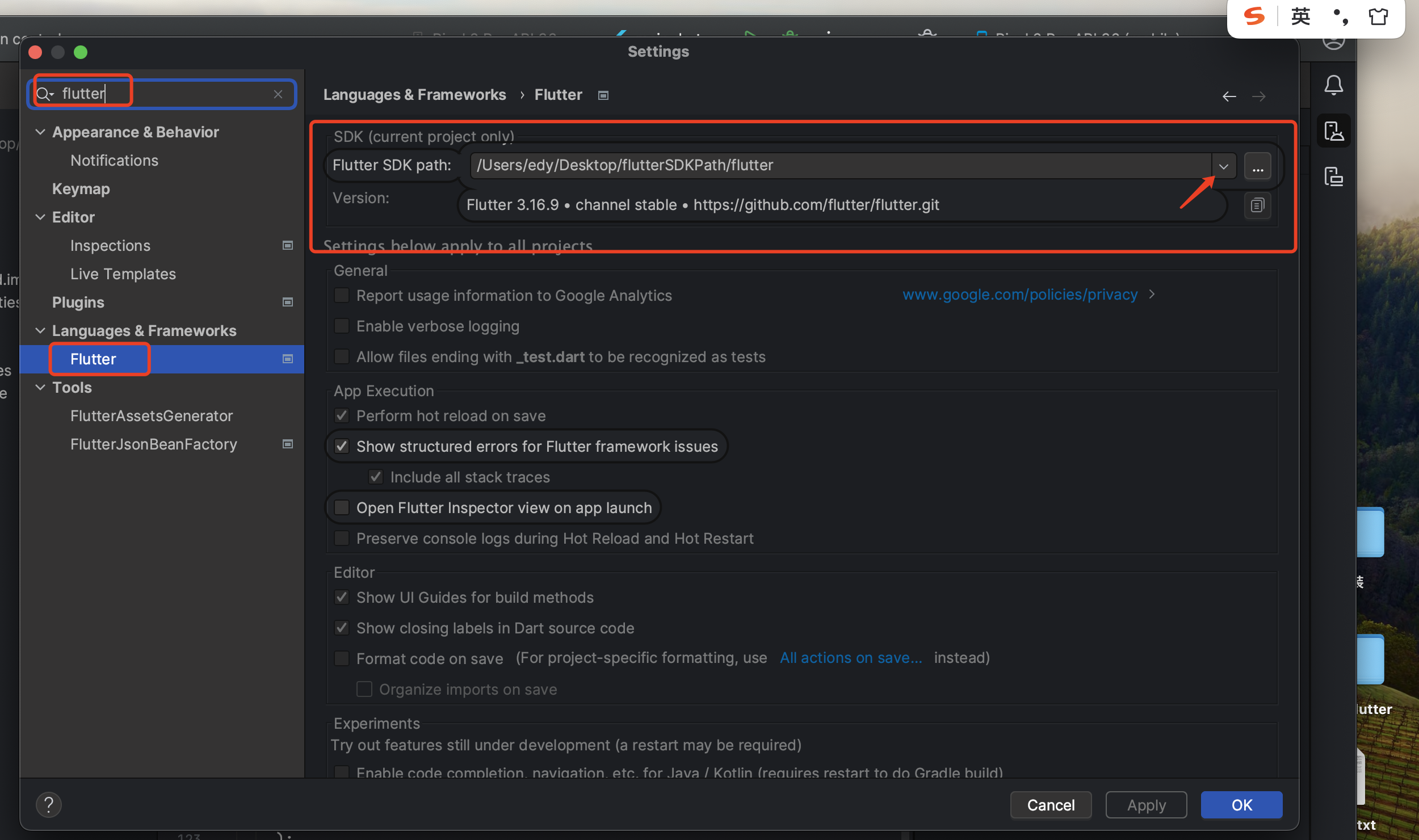Enable verbose logging checkbox

(342, 326)
